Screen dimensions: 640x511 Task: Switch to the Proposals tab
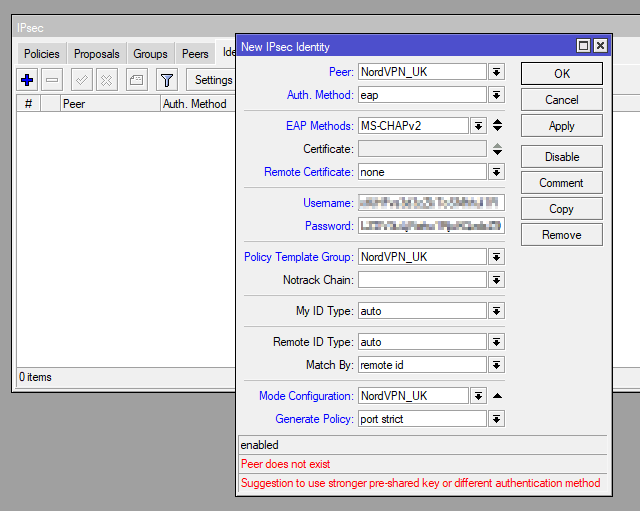97,53
